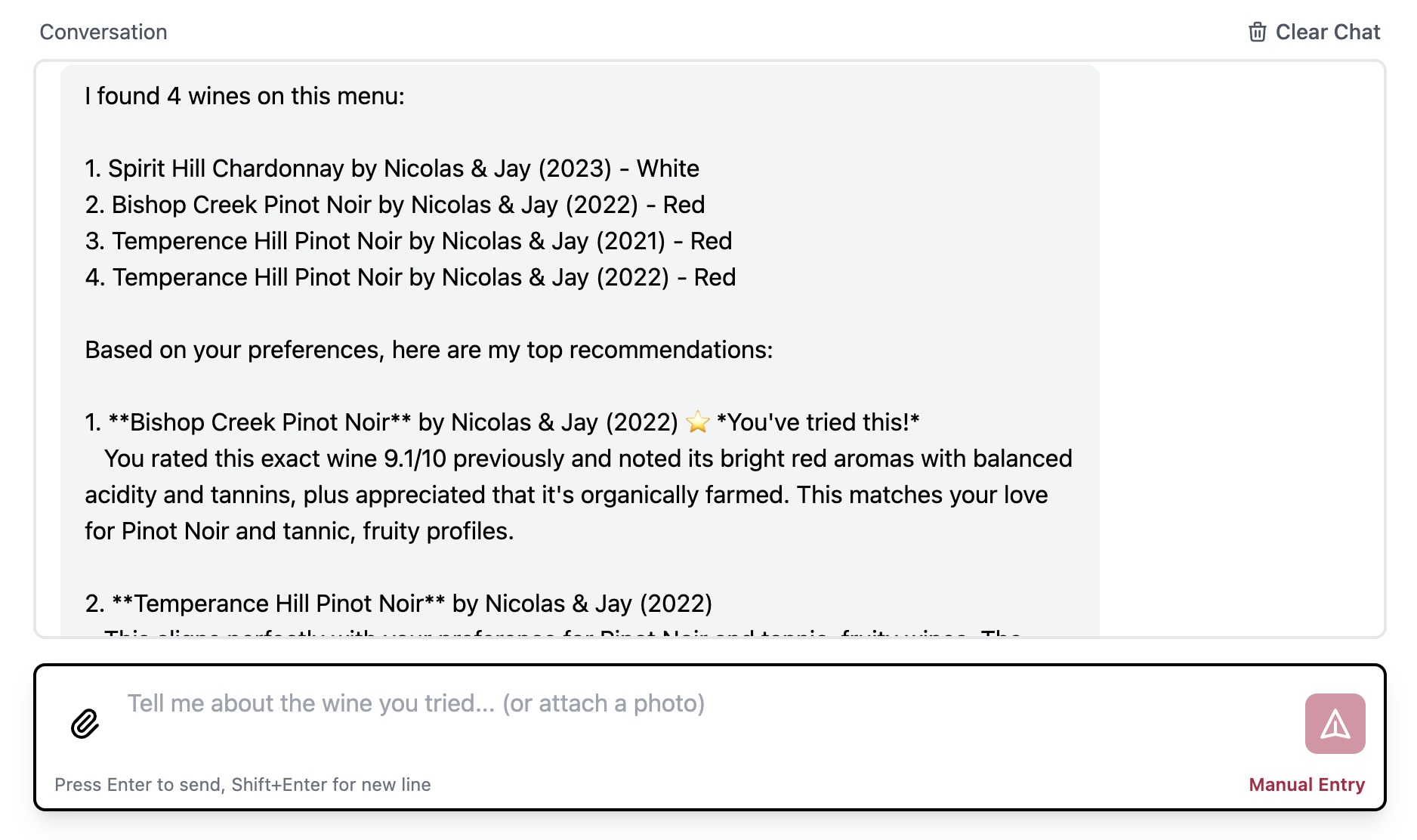Click Temperence Hill Pinot Noir (2021) entry
The image size is (1417, 840).
tap(409, 241)
